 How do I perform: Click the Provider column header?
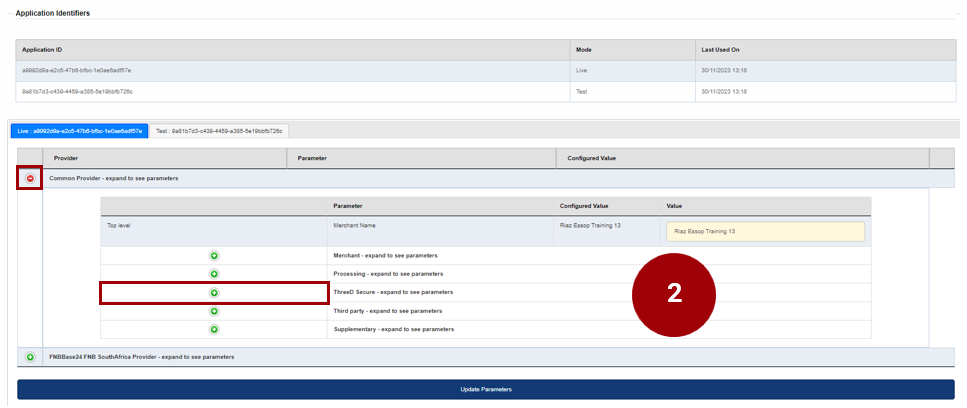[165, 158]
